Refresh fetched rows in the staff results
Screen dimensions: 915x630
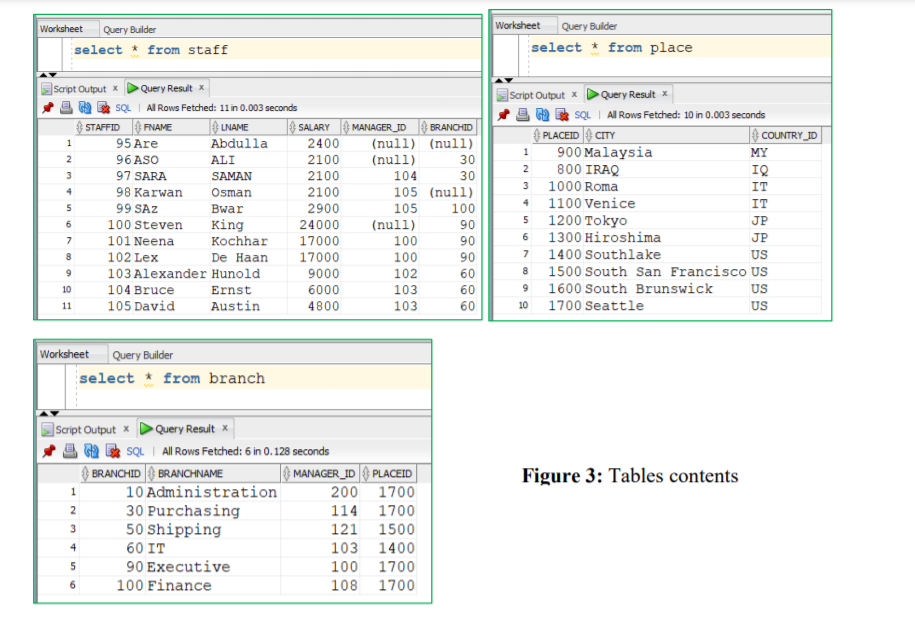84,108
